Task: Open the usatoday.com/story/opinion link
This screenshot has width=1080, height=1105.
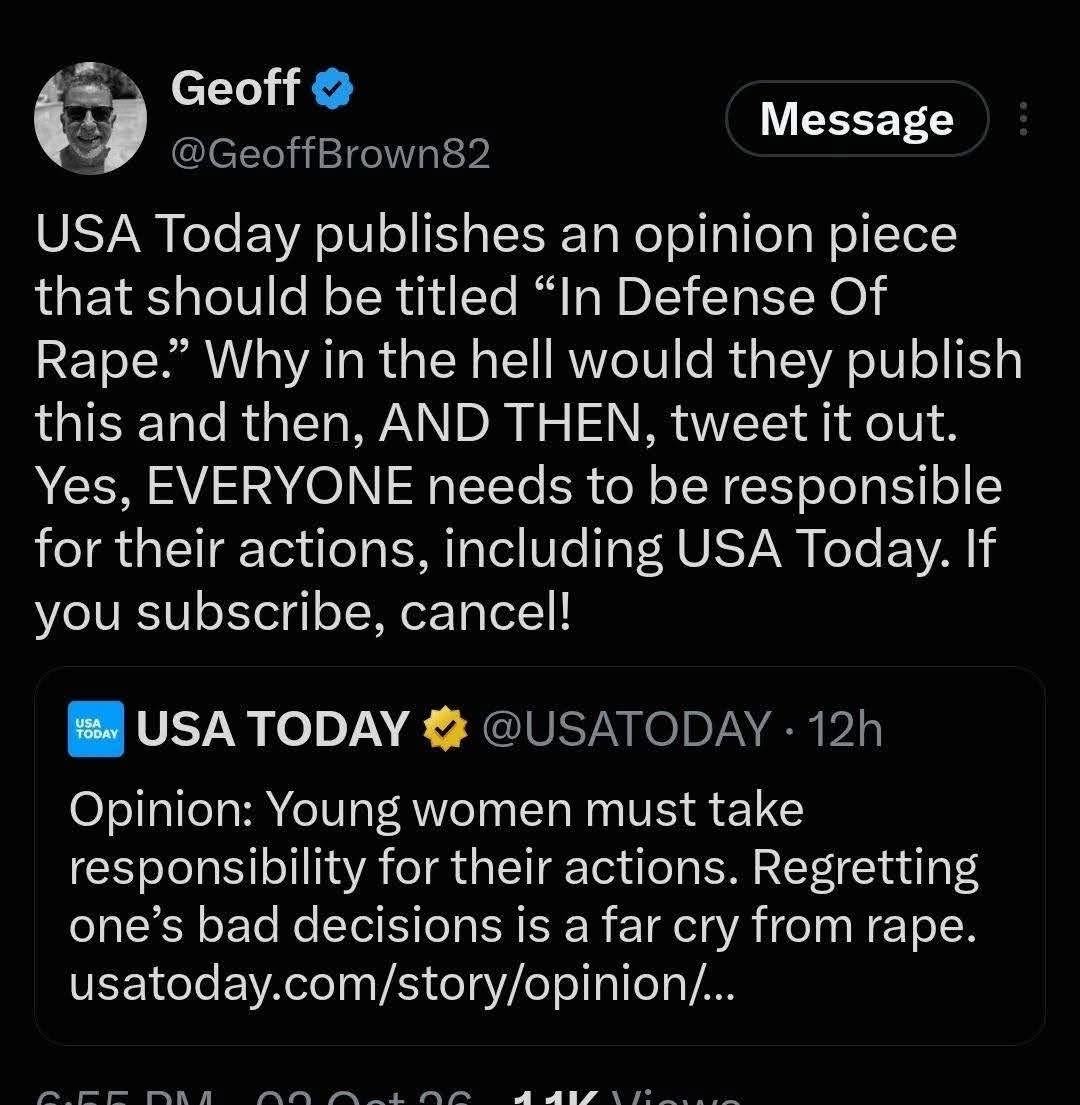Action: tap(402, 984)
